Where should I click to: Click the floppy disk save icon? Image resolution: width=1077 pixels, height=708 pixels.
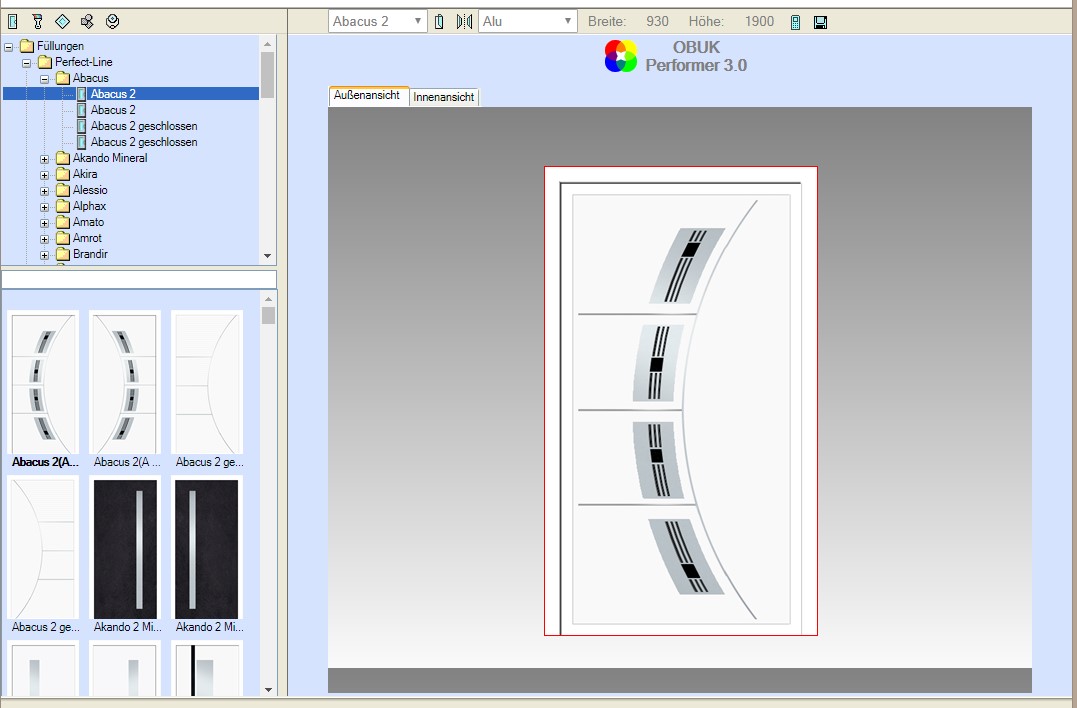coord(820,22)
